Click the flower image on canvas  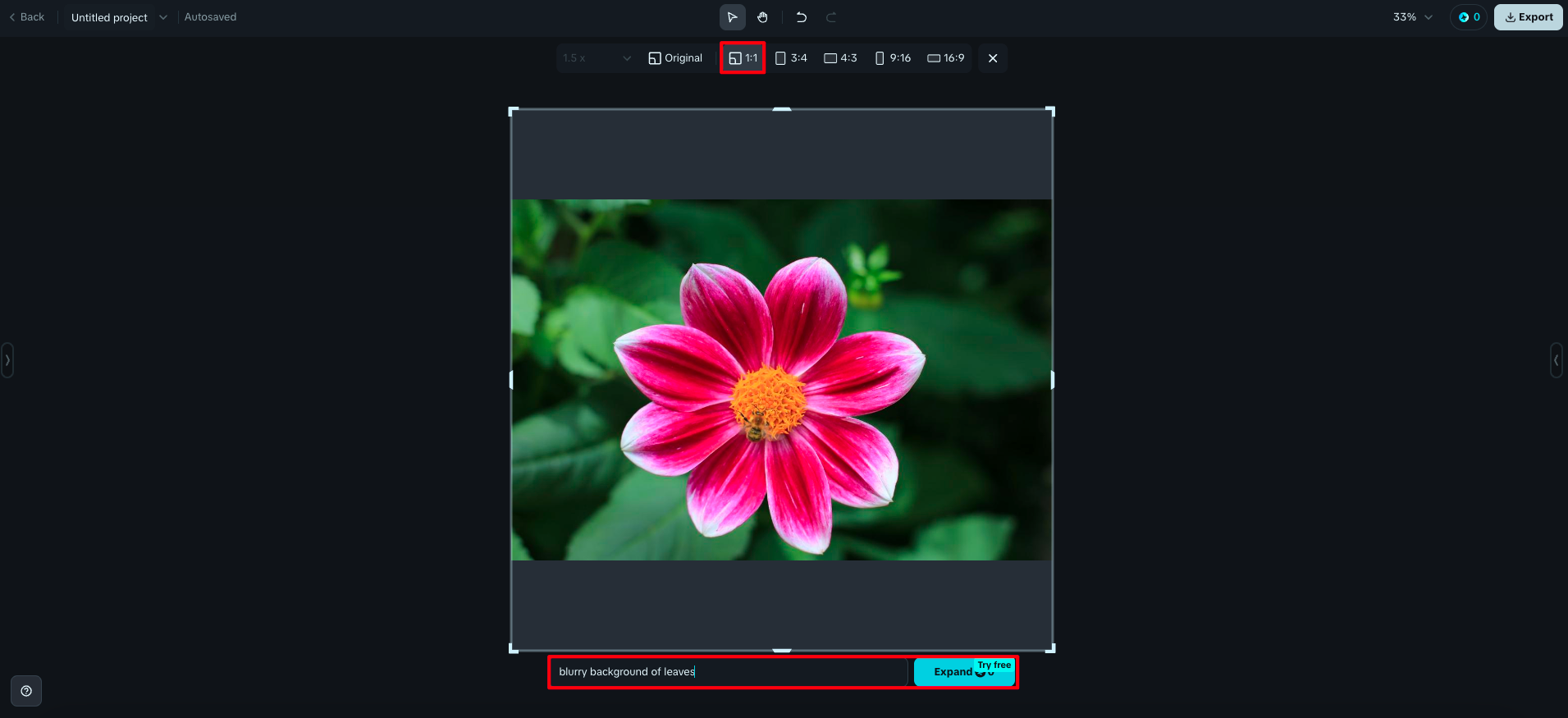coord(781,380)
